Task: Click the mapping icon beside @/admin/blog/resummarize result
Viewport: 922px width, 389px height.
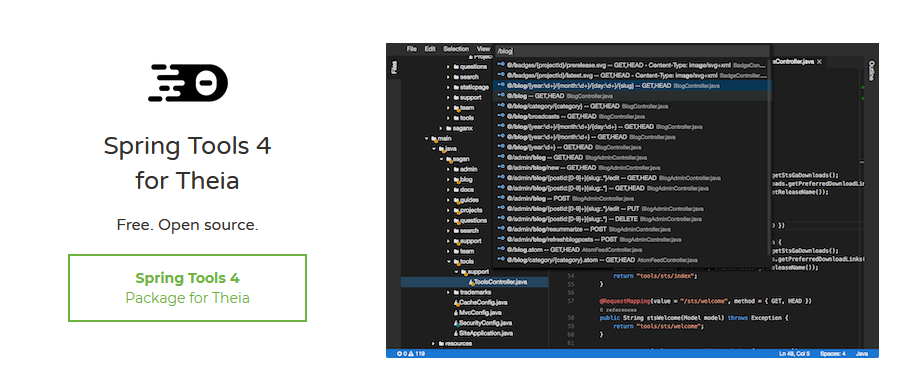Action: point(501,229)
